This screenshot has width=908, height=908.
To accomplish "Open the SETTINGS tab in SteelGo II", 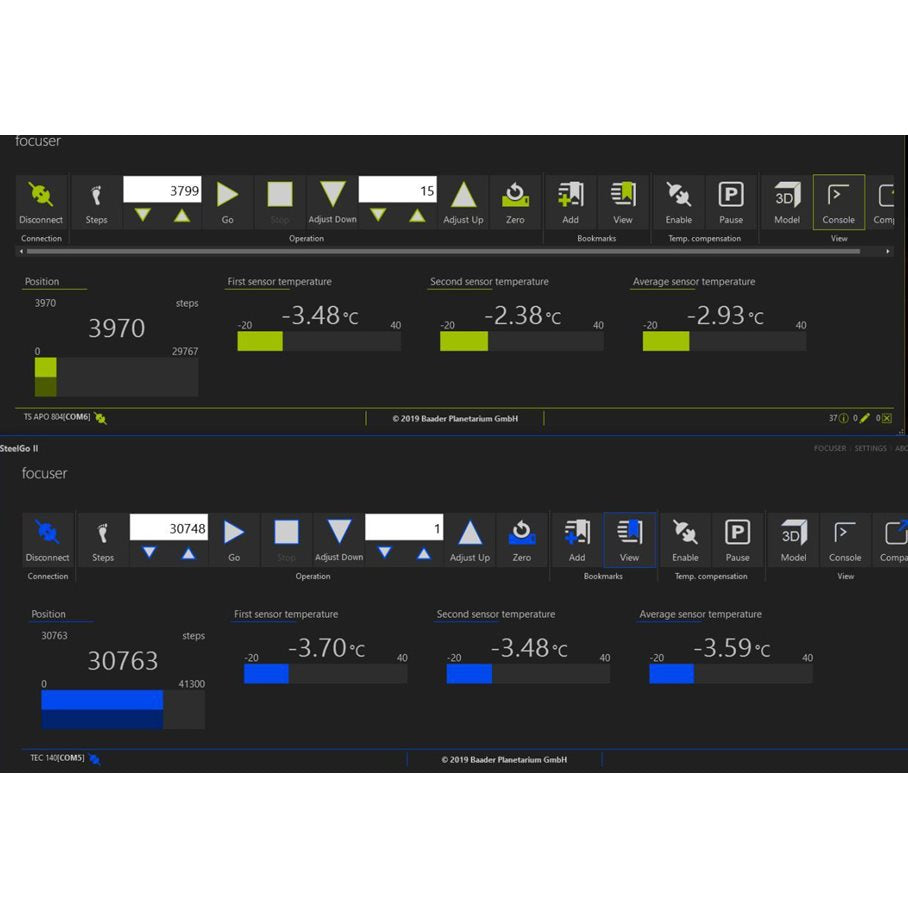I will pos(870,449).
